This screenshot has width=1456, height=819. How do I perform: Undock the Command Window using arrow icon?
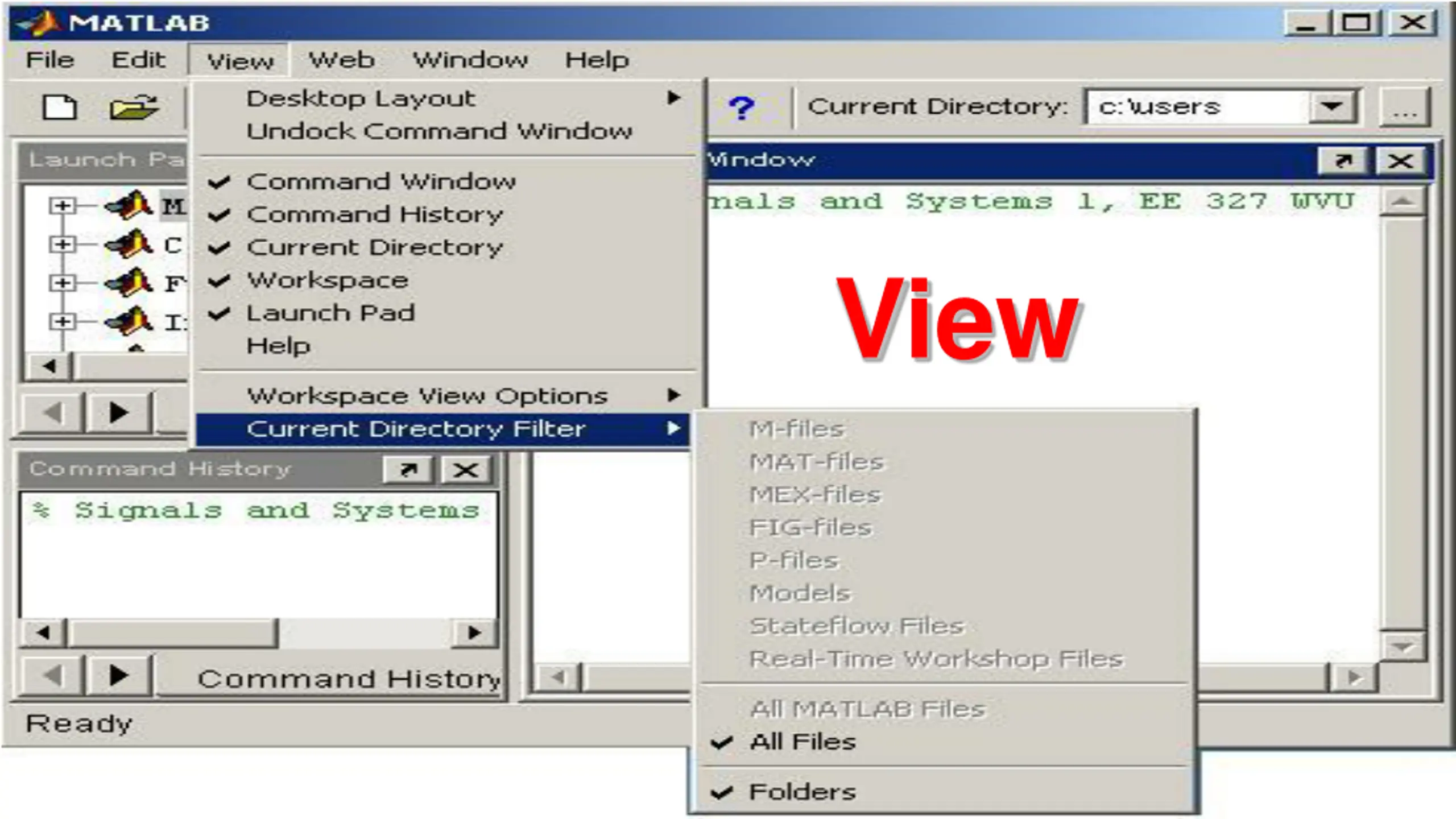(1343, 161)
